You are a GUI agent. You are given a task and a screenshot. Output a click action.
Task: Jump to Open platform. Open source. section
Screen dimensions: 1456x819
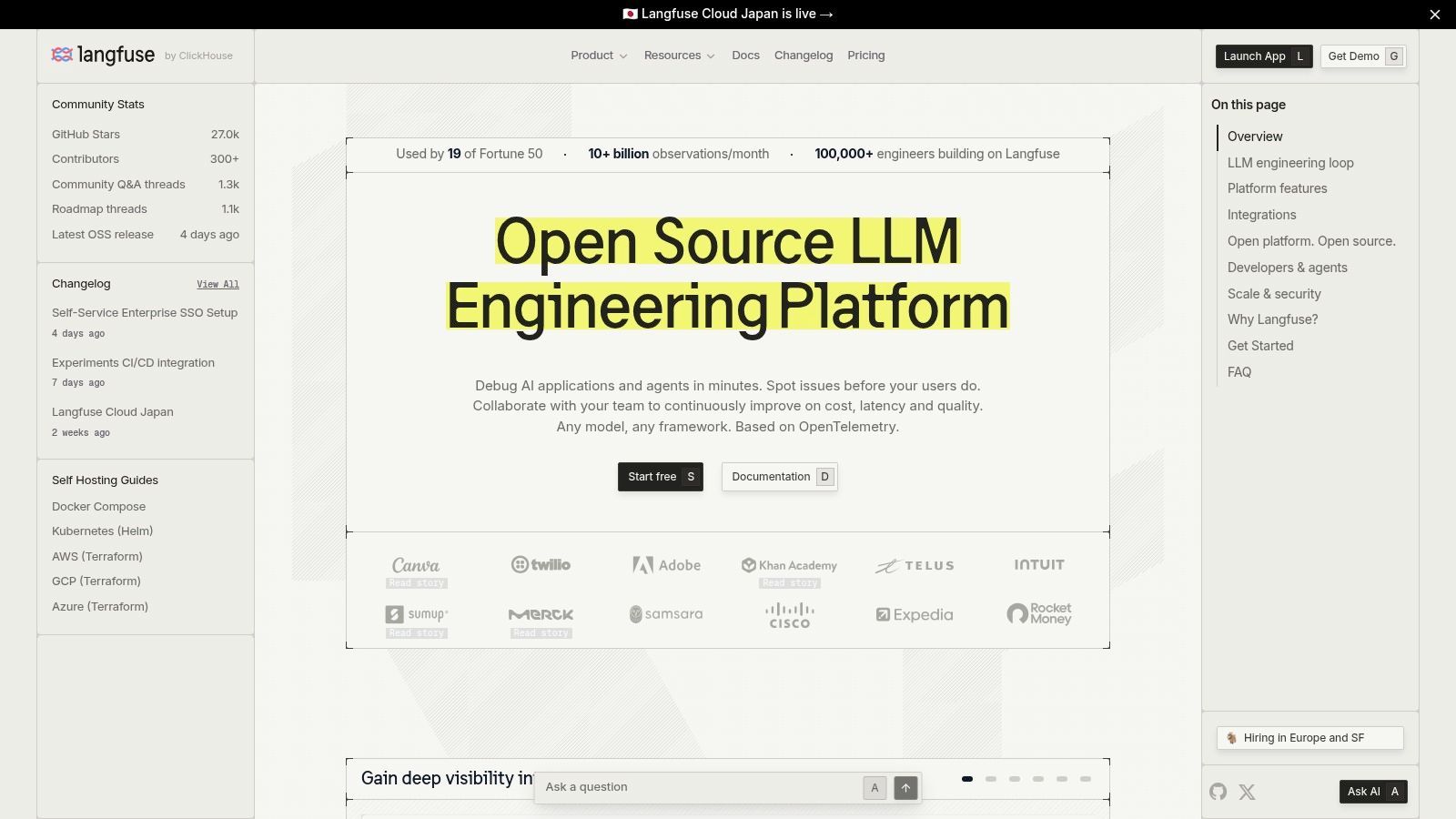[1311, 241]
